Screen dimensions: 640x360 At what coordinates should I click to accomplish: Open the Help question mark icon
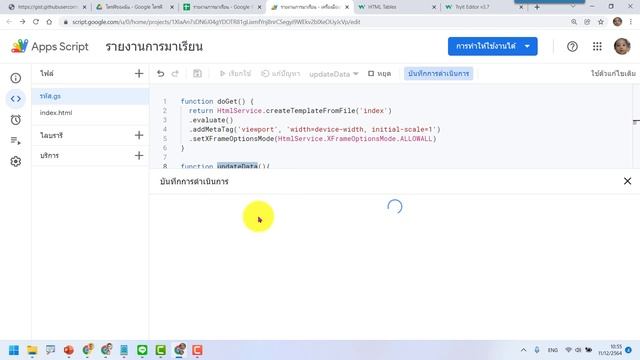pyautogui.click(x=572, y=47)
